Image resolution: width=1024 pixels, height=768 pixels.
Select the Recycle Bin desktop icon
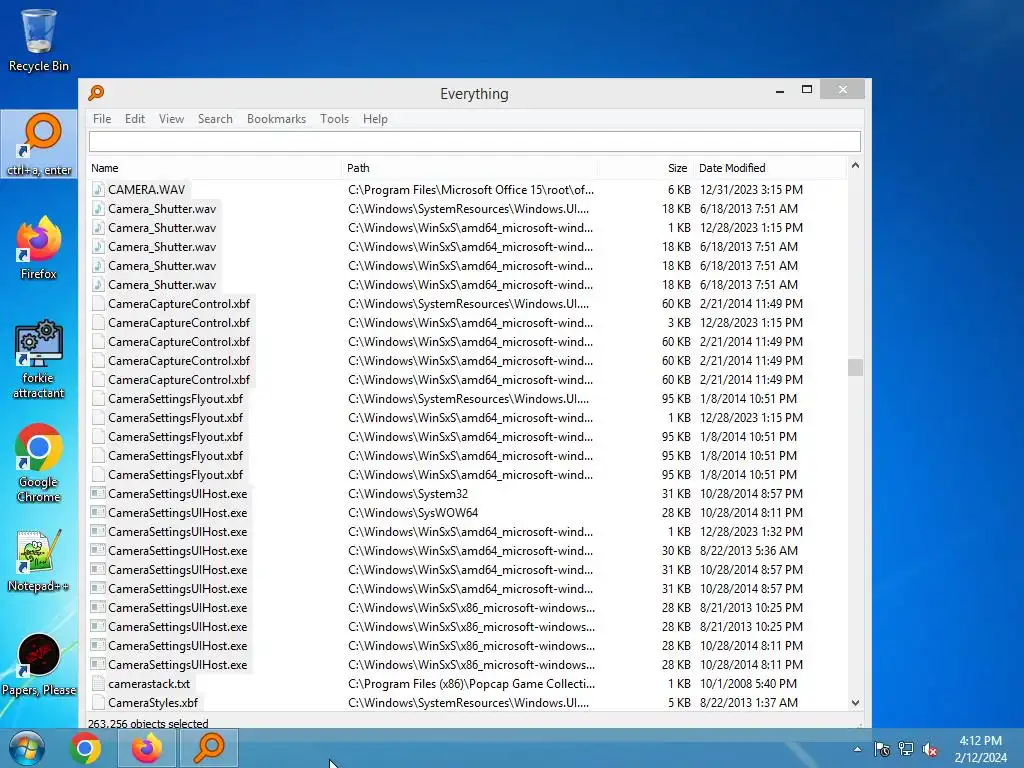click(39, 39)
